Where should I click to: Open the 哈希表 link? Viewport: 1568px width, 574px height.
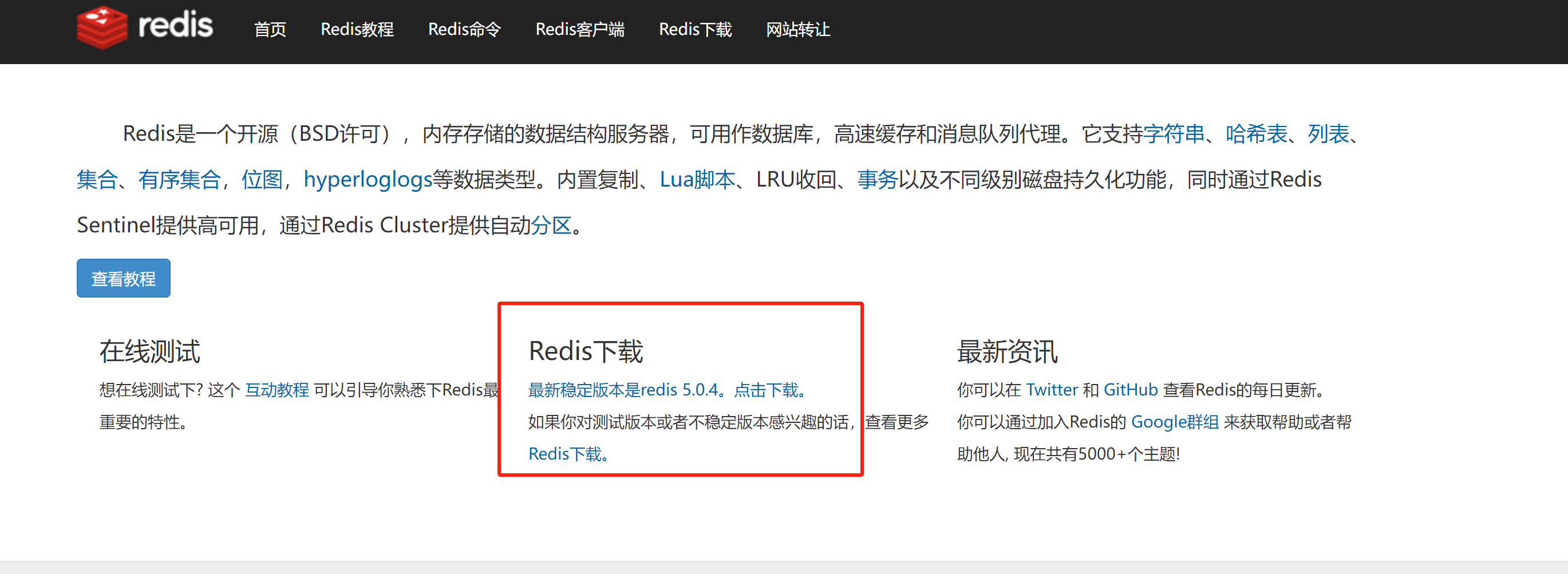tap(1257, 134)
